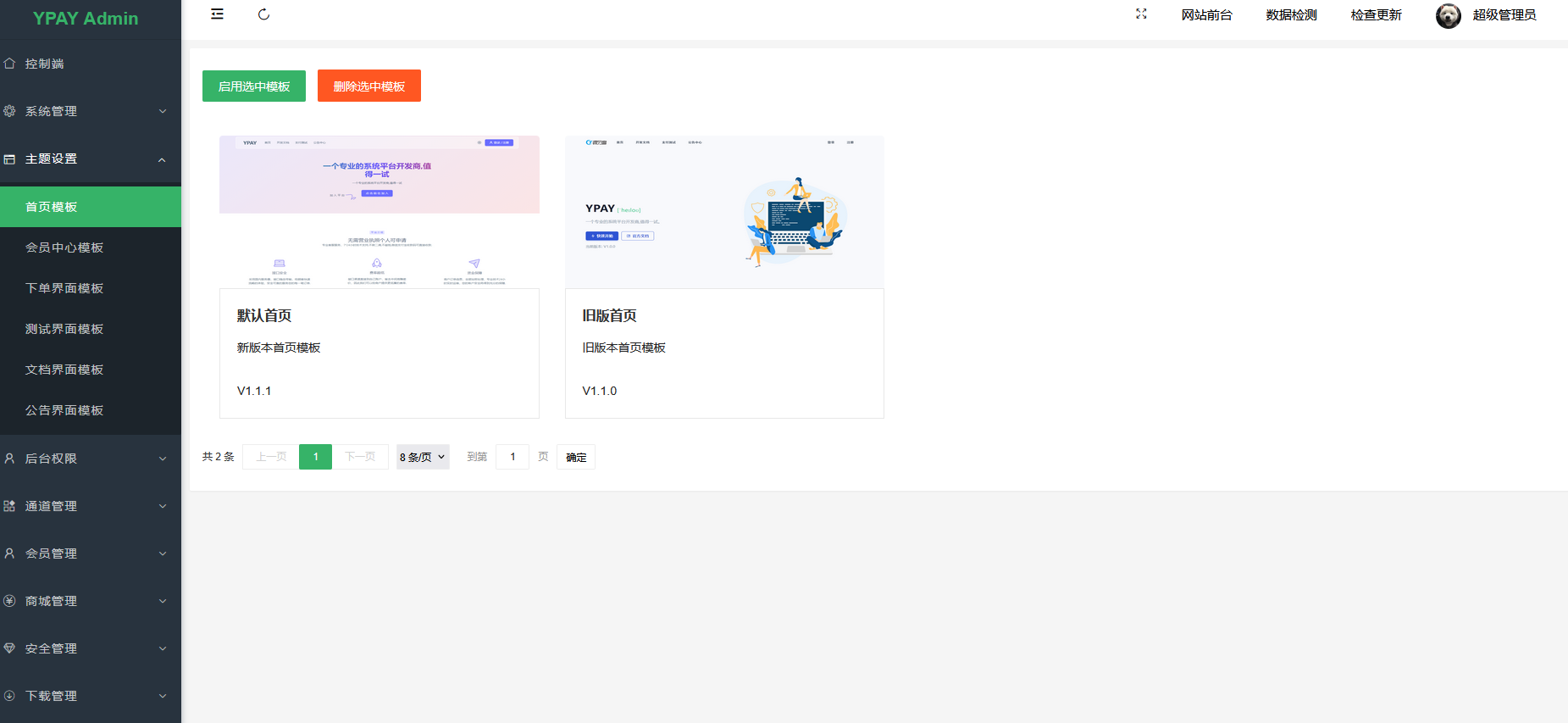Viewport: 1568px width, 723px height.
Task: Click the 共 2 条 total count text
Action: (219, 457)
